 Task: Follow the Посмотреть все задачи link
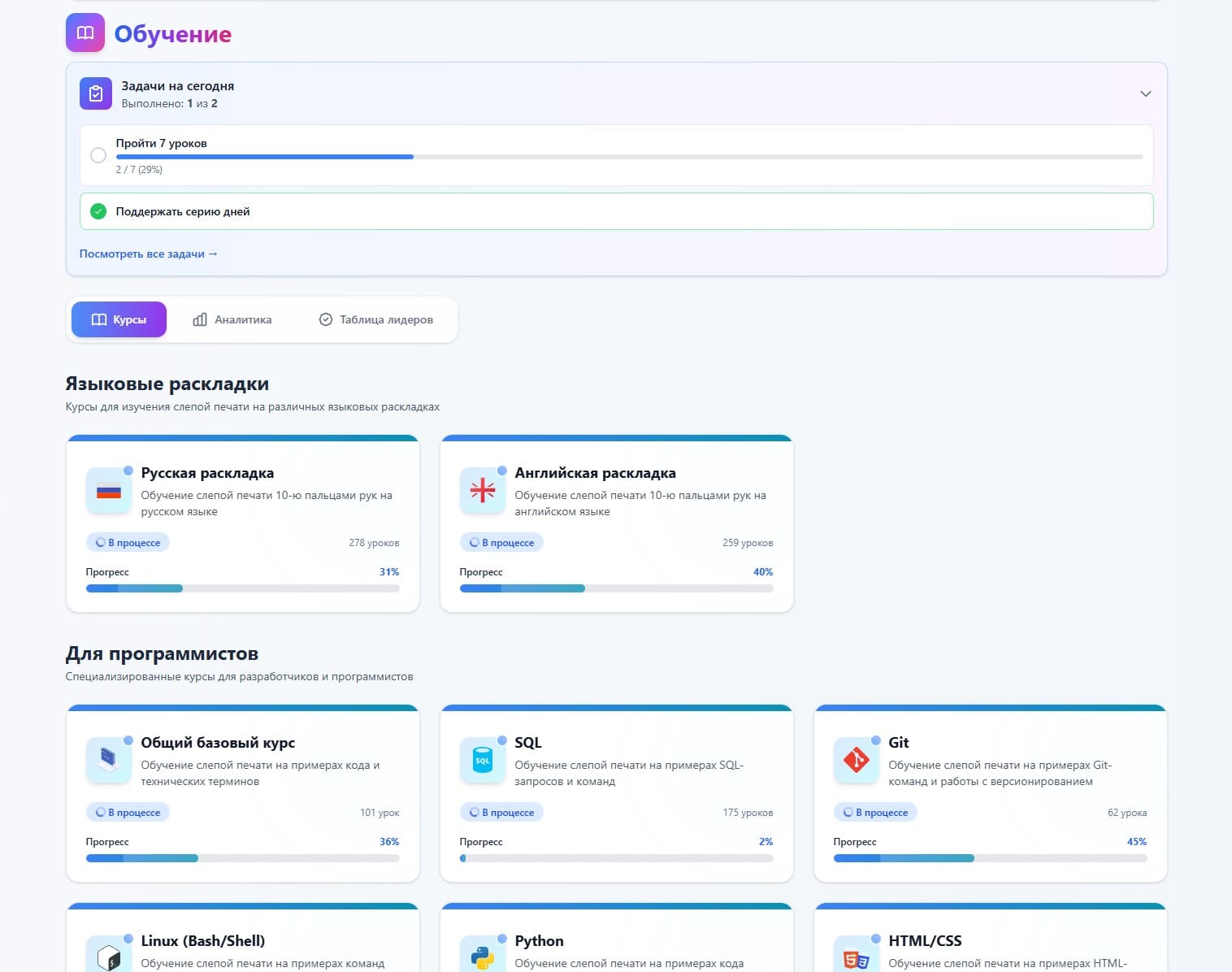pos(148,254)
